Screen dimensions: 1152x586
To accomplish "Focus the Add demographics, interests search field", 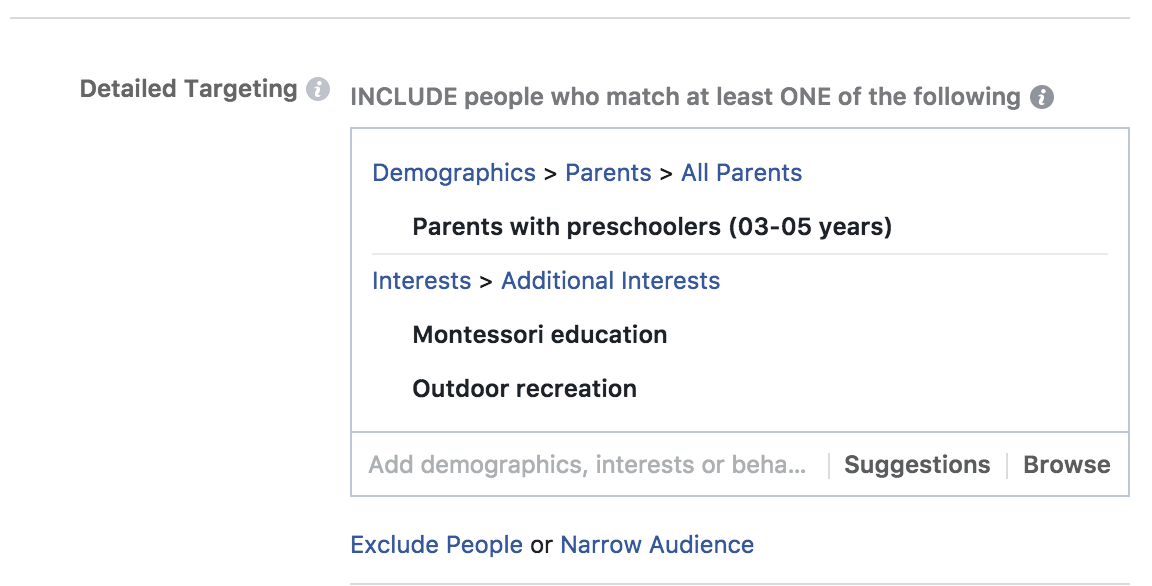I will [x=586, y=465].
